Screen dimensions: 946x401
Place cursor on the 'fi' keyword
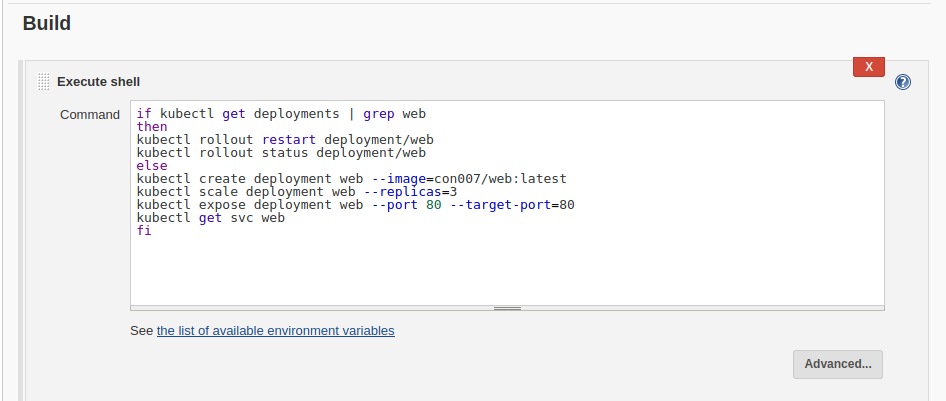(144, 231)
